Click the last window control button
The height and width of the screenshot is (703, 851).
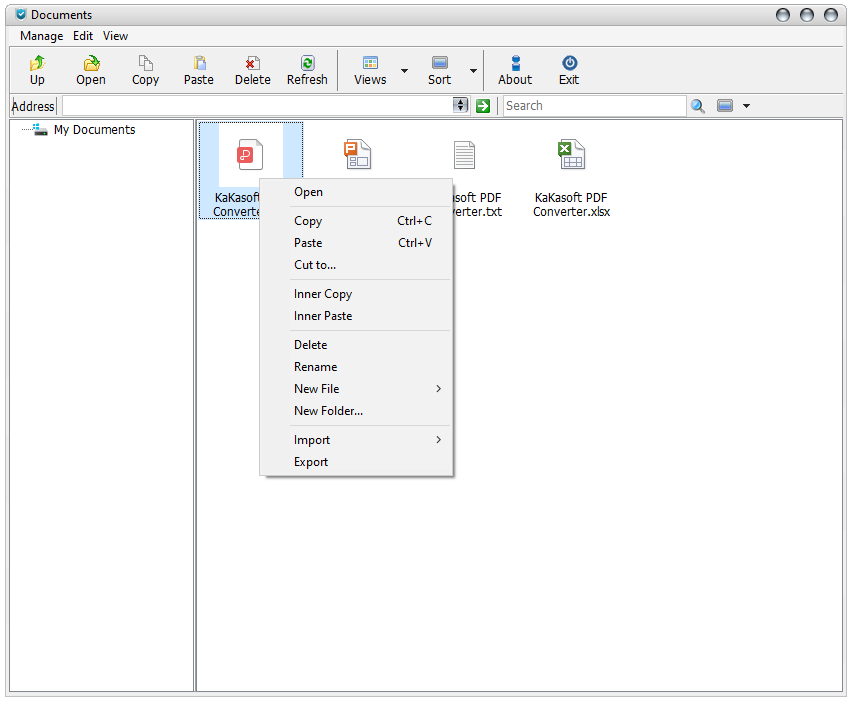pos(831,15)
